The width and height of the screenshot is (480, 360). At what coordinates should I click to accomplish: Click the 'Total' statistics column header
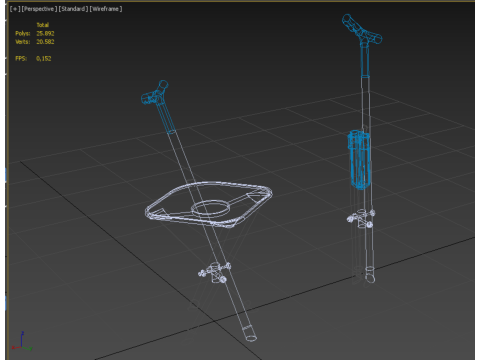point(43,25)
